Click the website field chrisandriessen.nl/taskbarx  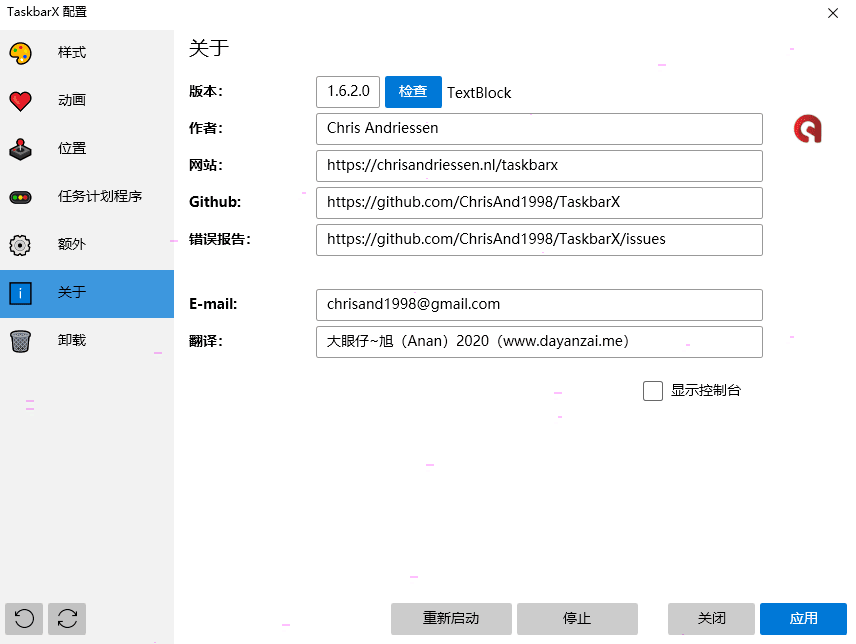click(x=539, y=166)
